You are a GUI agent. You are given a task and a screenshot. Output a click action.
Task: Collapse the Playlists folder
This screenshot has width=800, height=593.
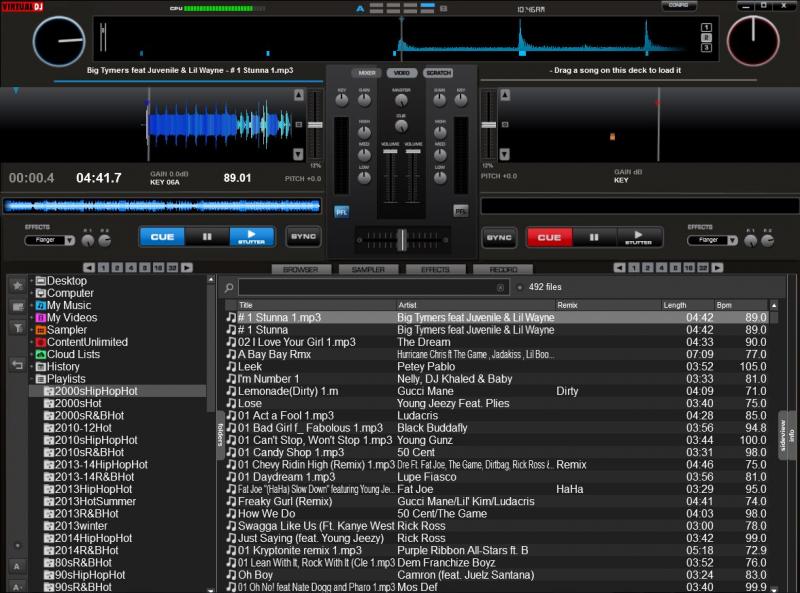coord(32,379)
